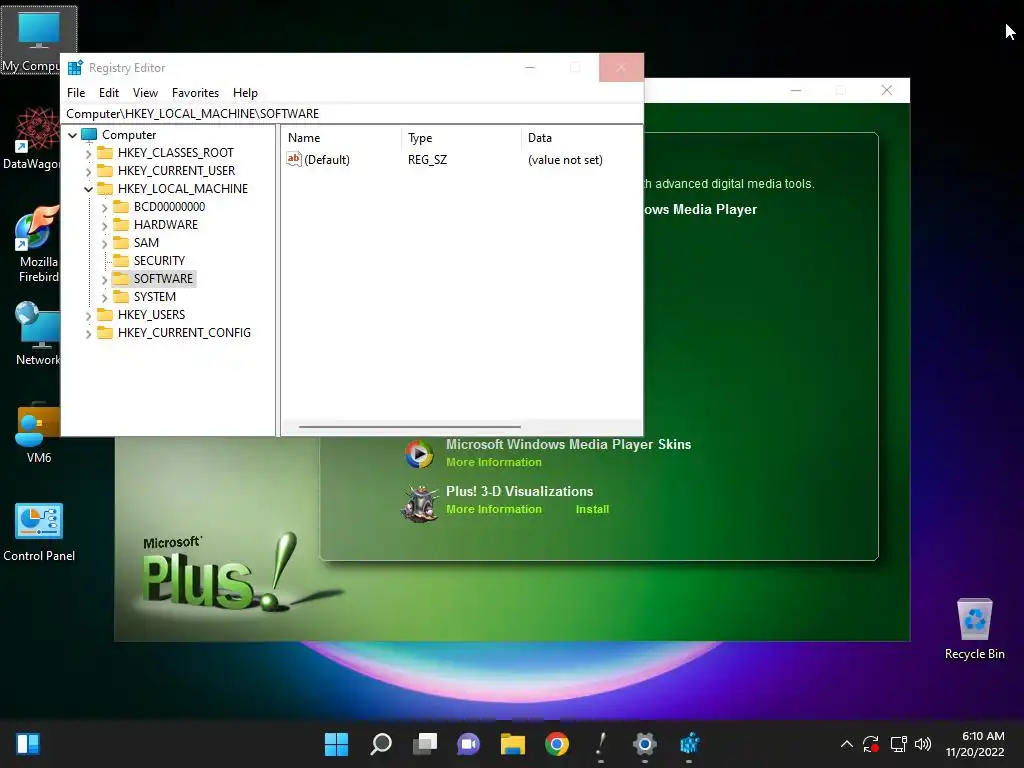This screenshot has width=1024, height=768.
Task: Open the File menu in Registry Editor
Action: click(76, 93)
